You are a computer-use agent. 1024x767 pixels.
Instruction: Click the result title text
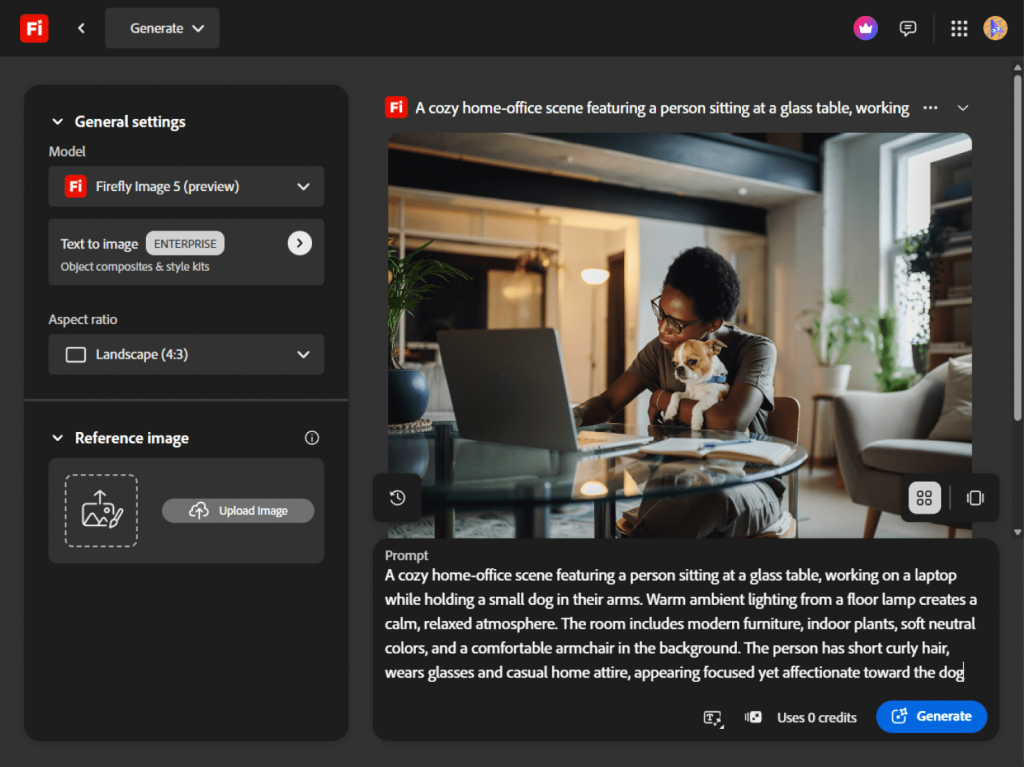tap(662, 108)
